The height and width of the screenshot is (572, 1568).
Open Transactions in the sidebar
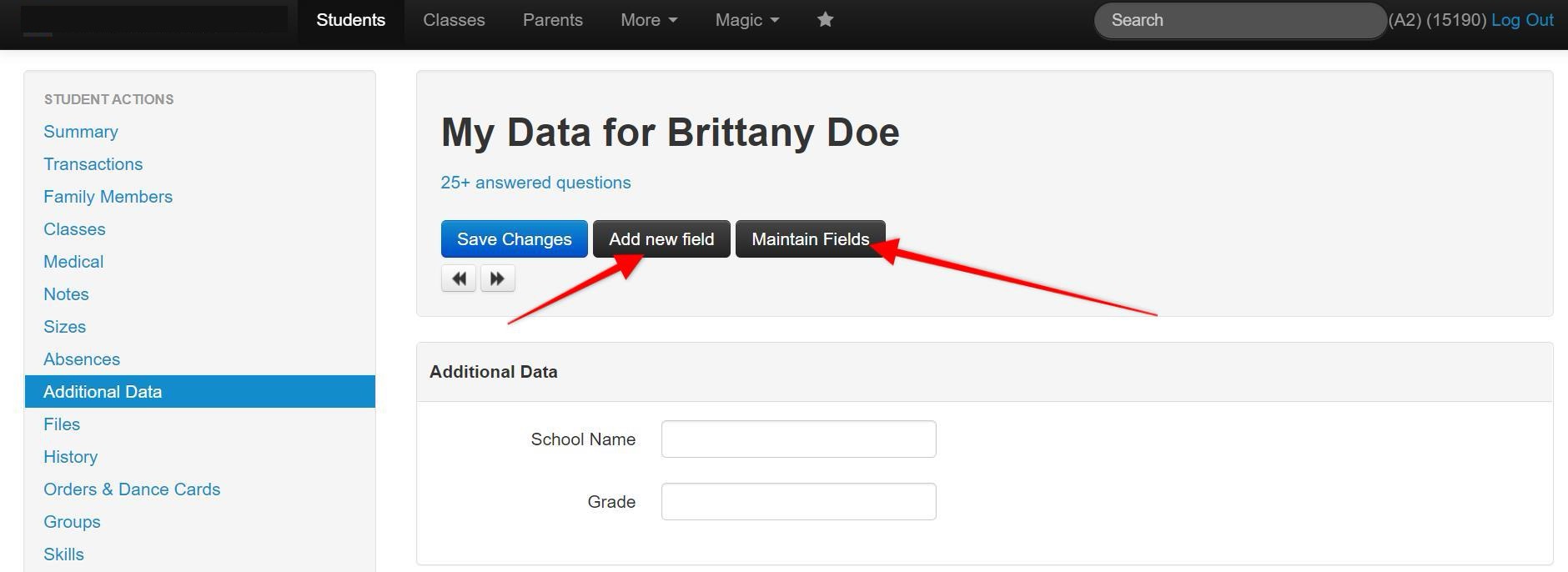point(93,164)
